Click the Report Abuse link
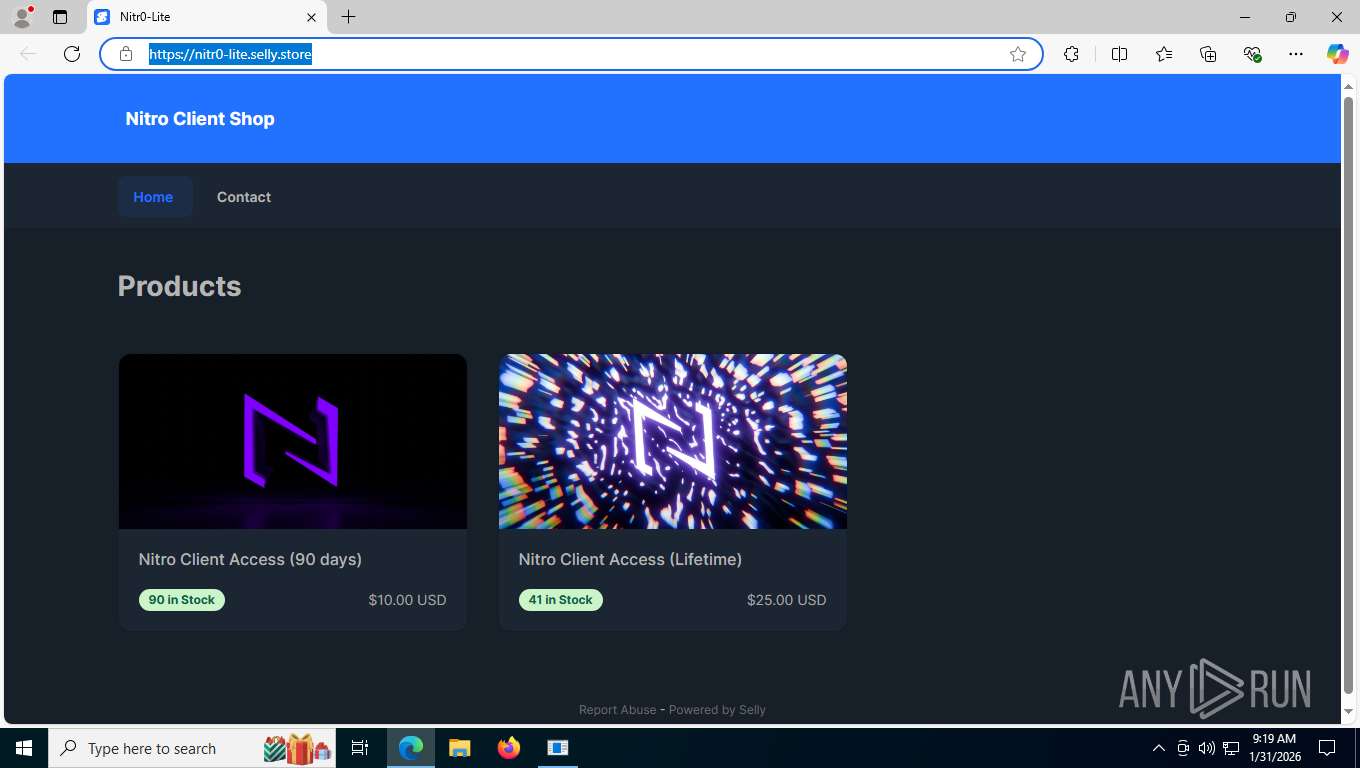The height and width of the screenshot is (768, 1360). [618, 710]
